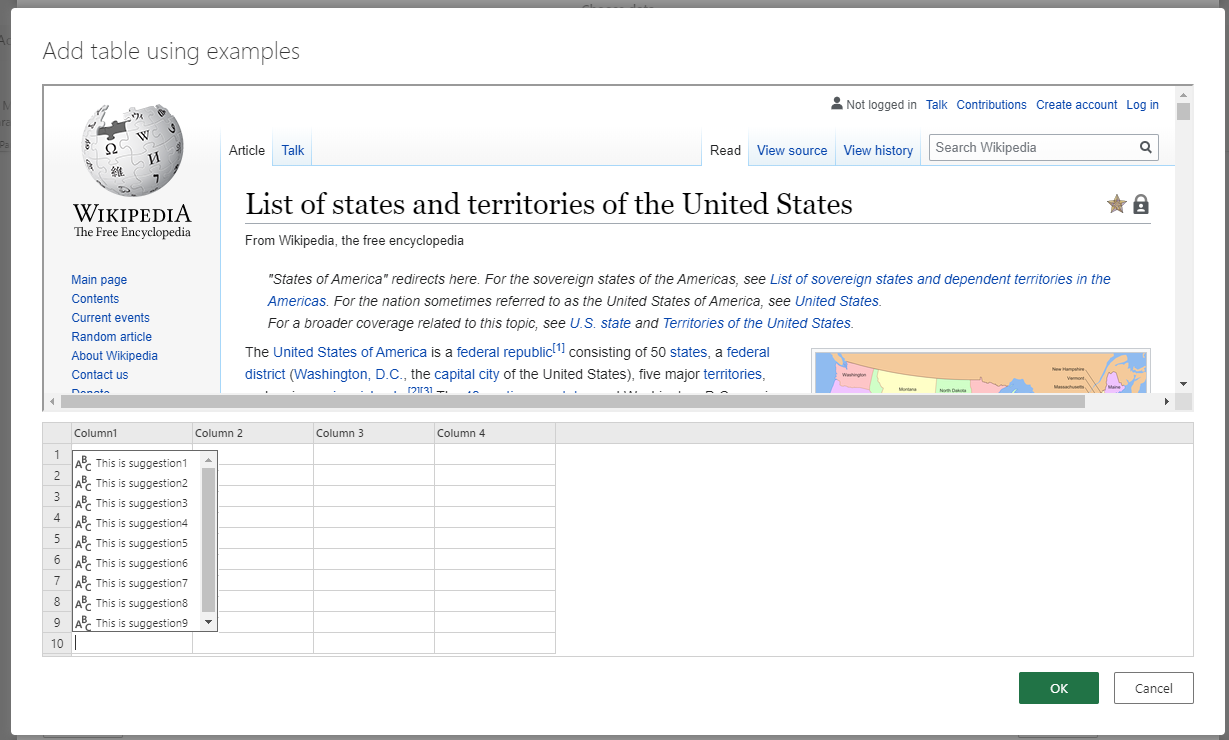1229x740 pixels.
Task: Click the green OK button
Action: [1058, 688]
